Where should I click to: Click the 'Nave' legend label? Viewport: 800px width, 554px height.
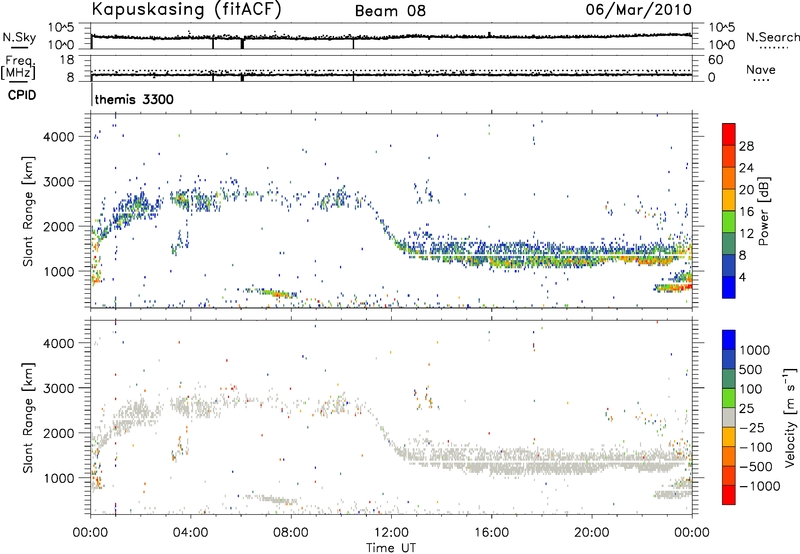tap(761, 69)
